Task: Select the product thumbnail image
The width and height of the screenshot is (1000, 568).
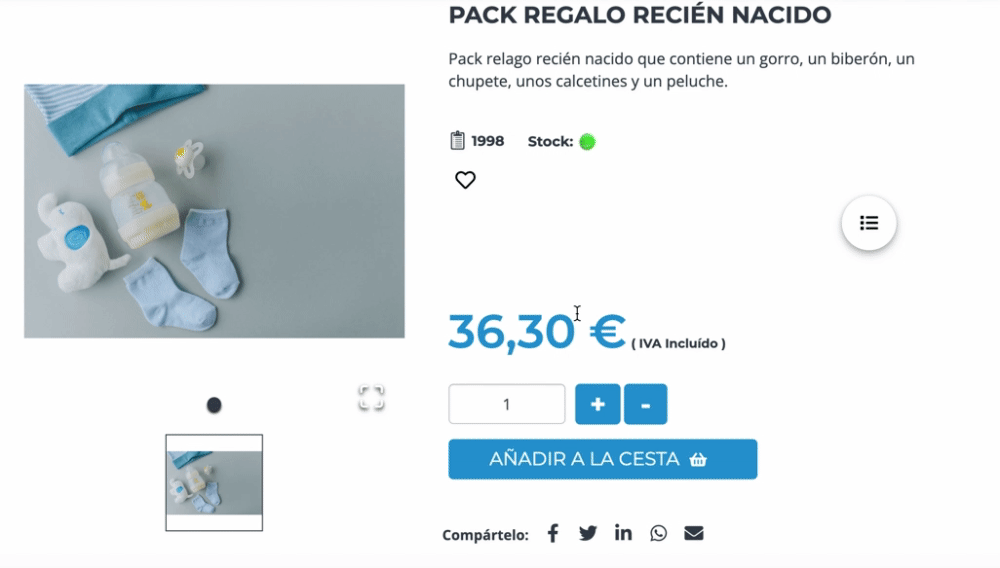Action: click(214, 483)
